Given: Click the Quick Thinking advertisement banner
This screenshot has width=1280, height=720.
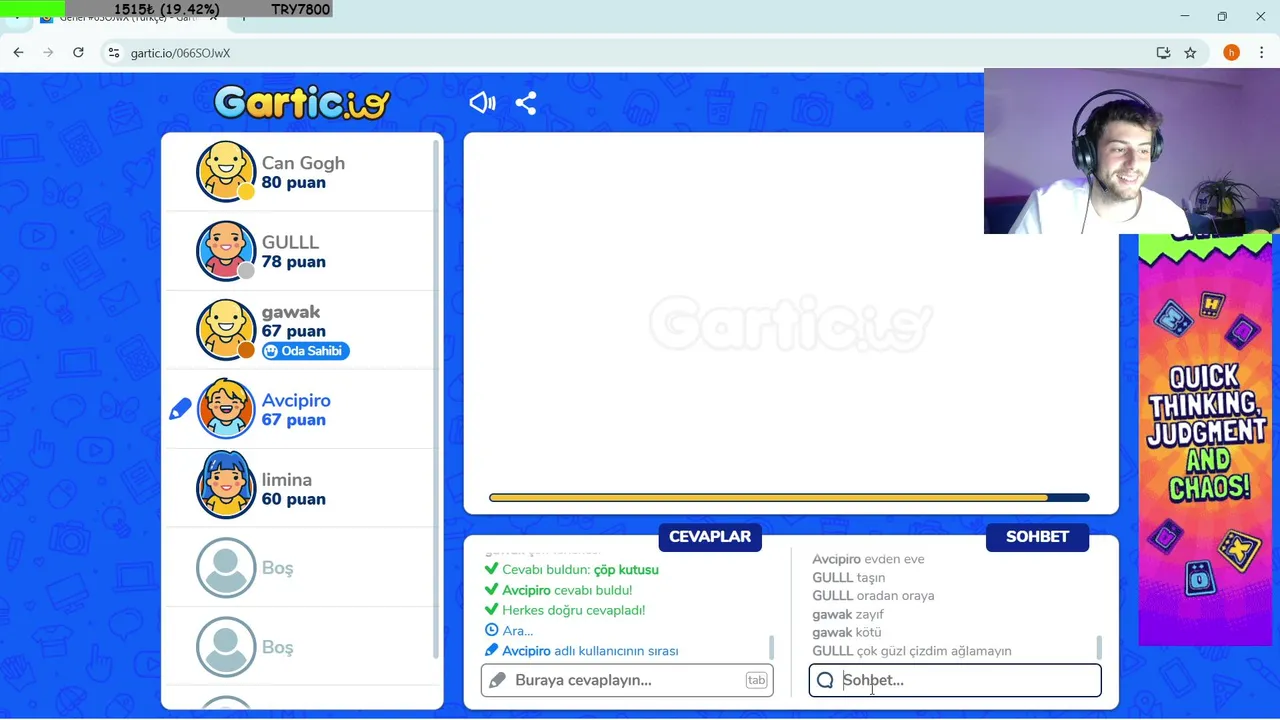Looking at the screenshot, I should [x=1205, y=440].
